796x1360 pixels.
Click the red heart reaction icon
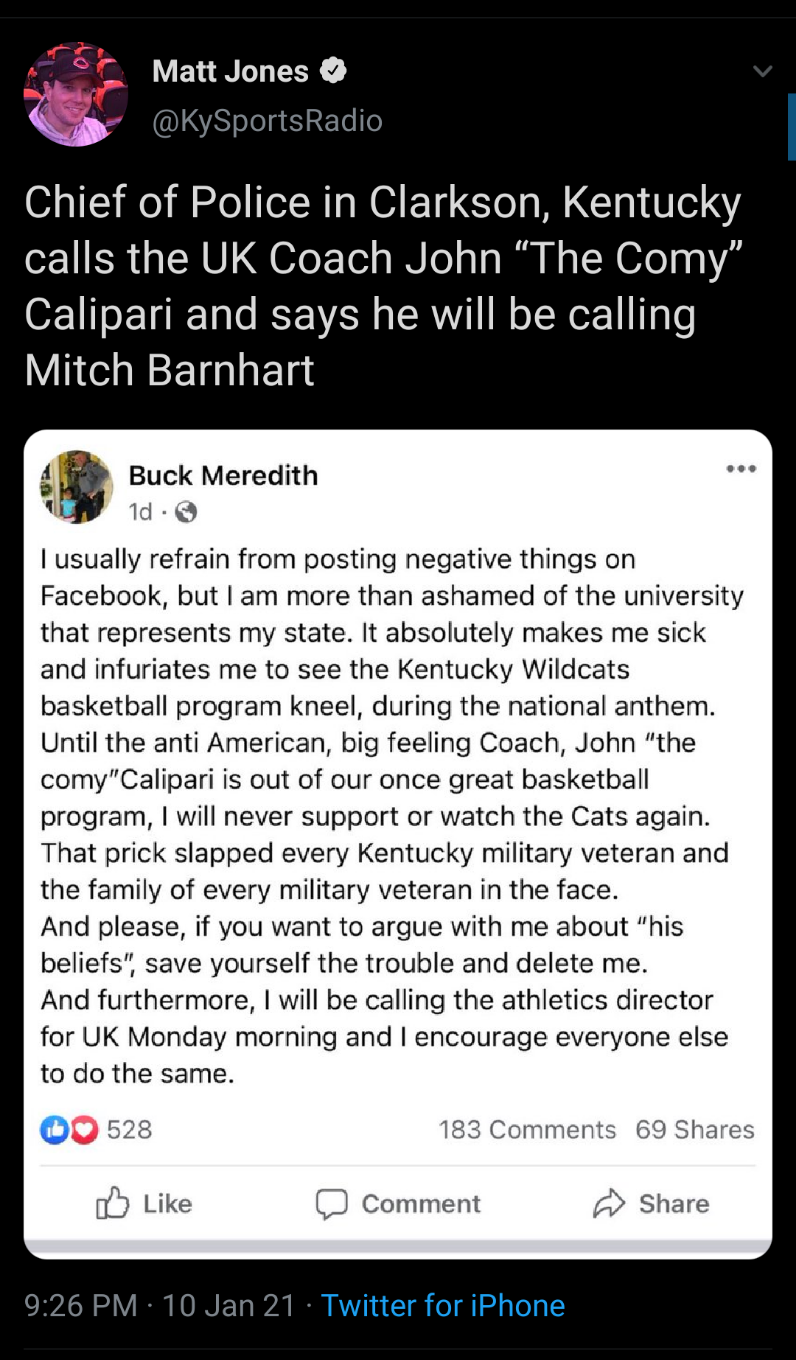click(85, 1130)
